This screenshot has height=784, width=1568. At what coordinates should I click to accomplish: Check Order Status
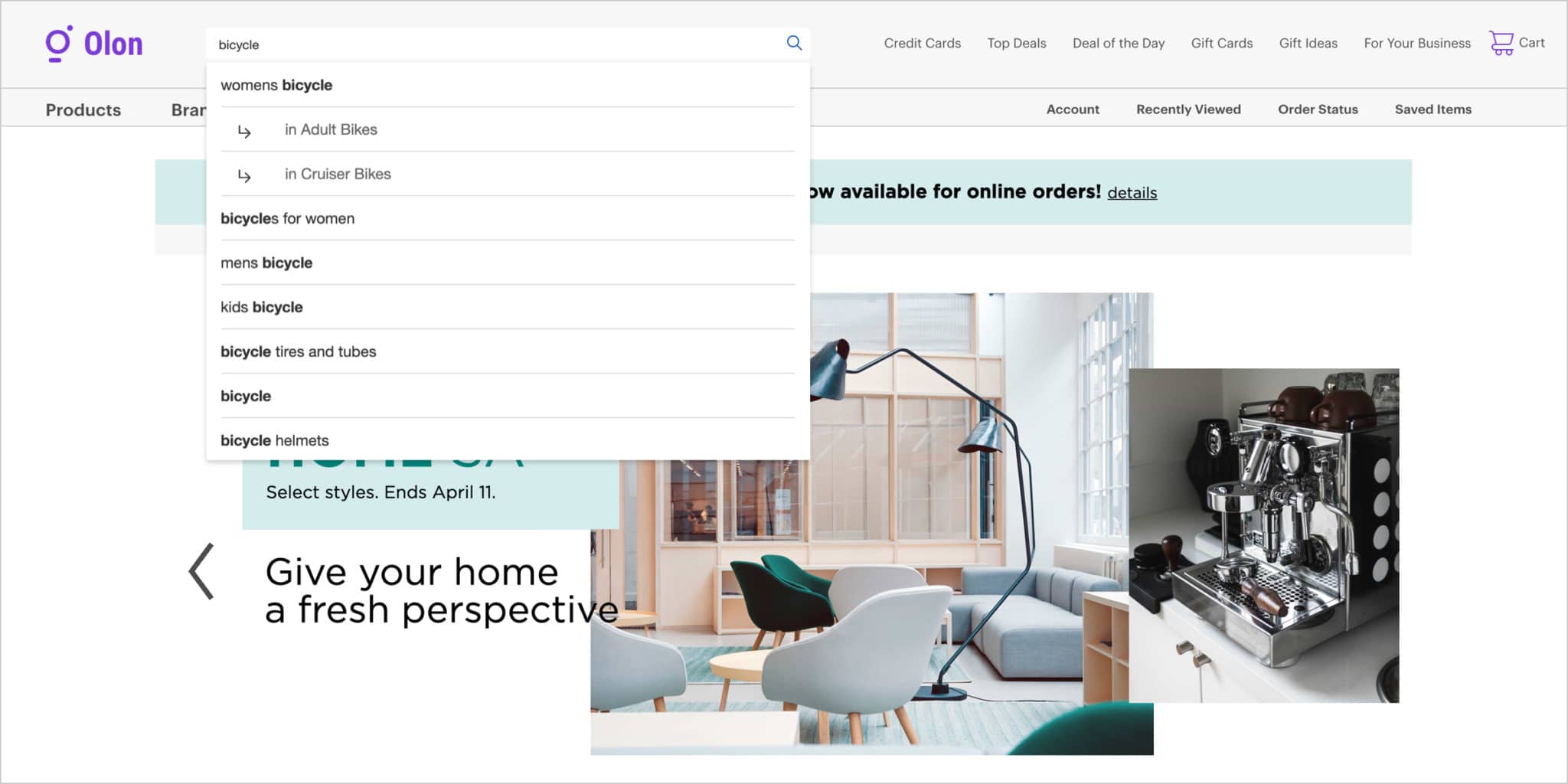[1318, 109]
